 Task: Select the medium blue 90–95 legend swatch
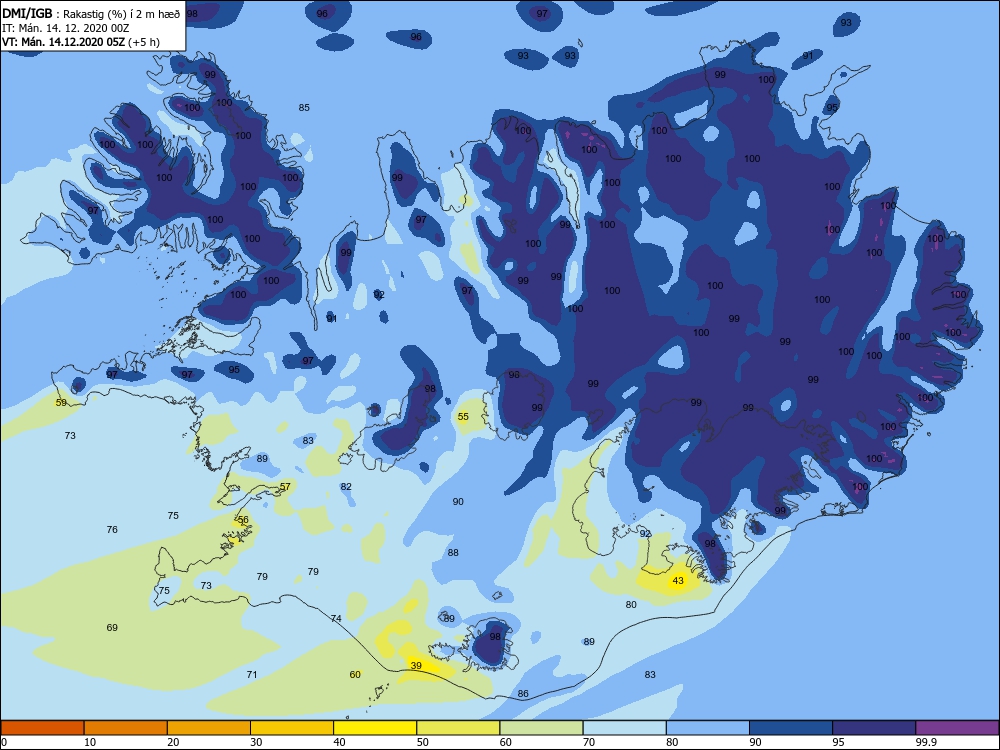coord(791,728)
